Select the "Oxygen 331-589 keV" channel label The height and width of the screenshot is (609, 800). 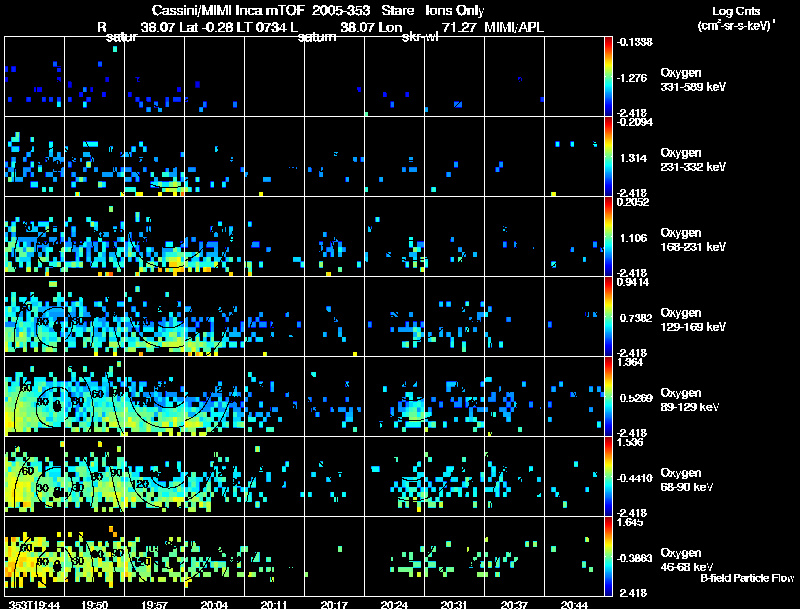click(693, 80)
